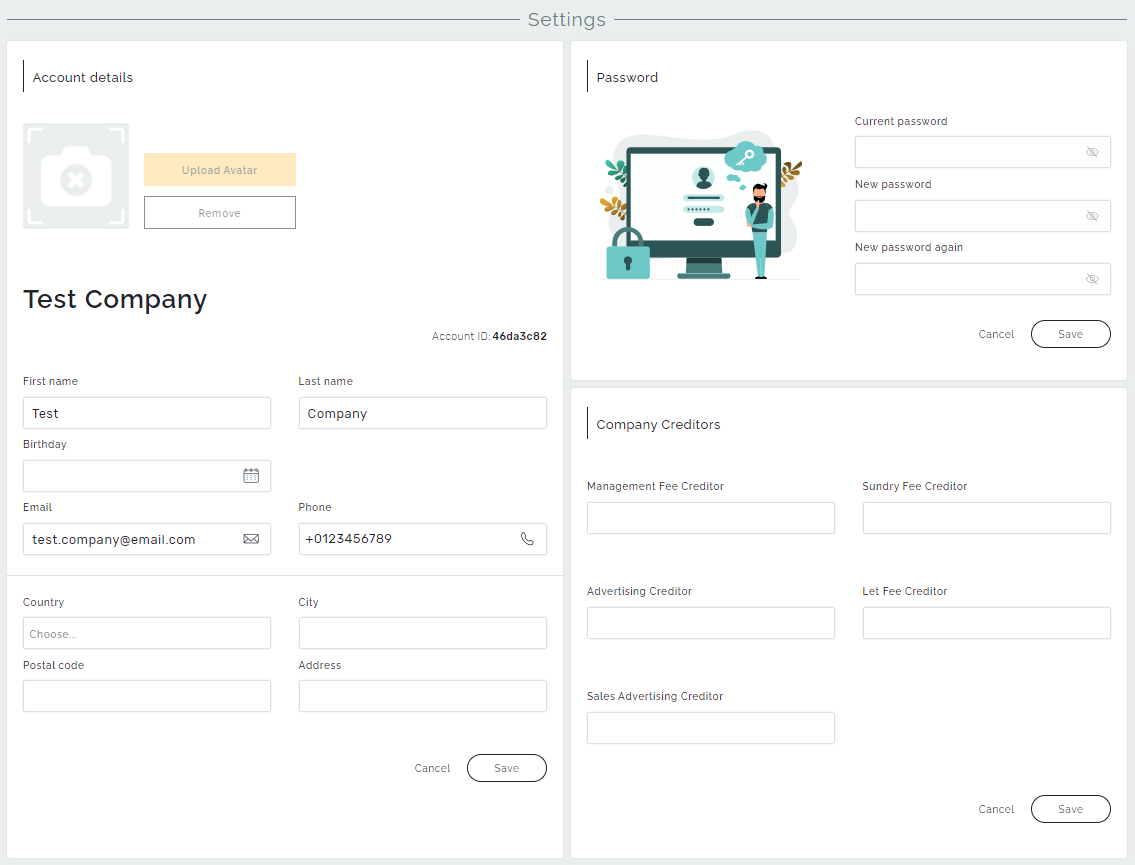Focus the City input field
Viewport: 1135px width, 865px height.
coord(423,633)
